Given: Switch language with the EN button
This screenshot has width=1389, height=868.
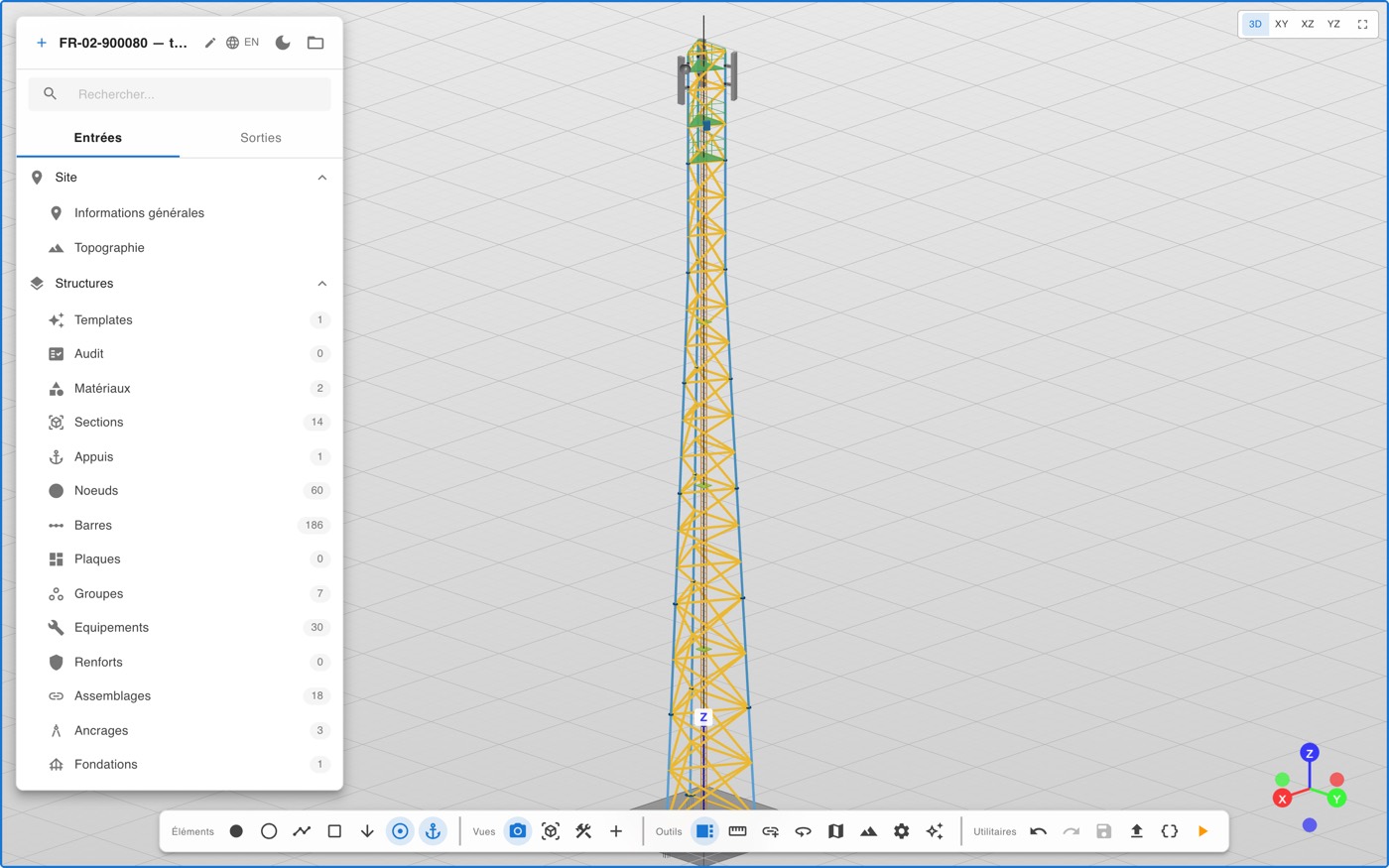Looking at the screenshot, I should (243, 43).
